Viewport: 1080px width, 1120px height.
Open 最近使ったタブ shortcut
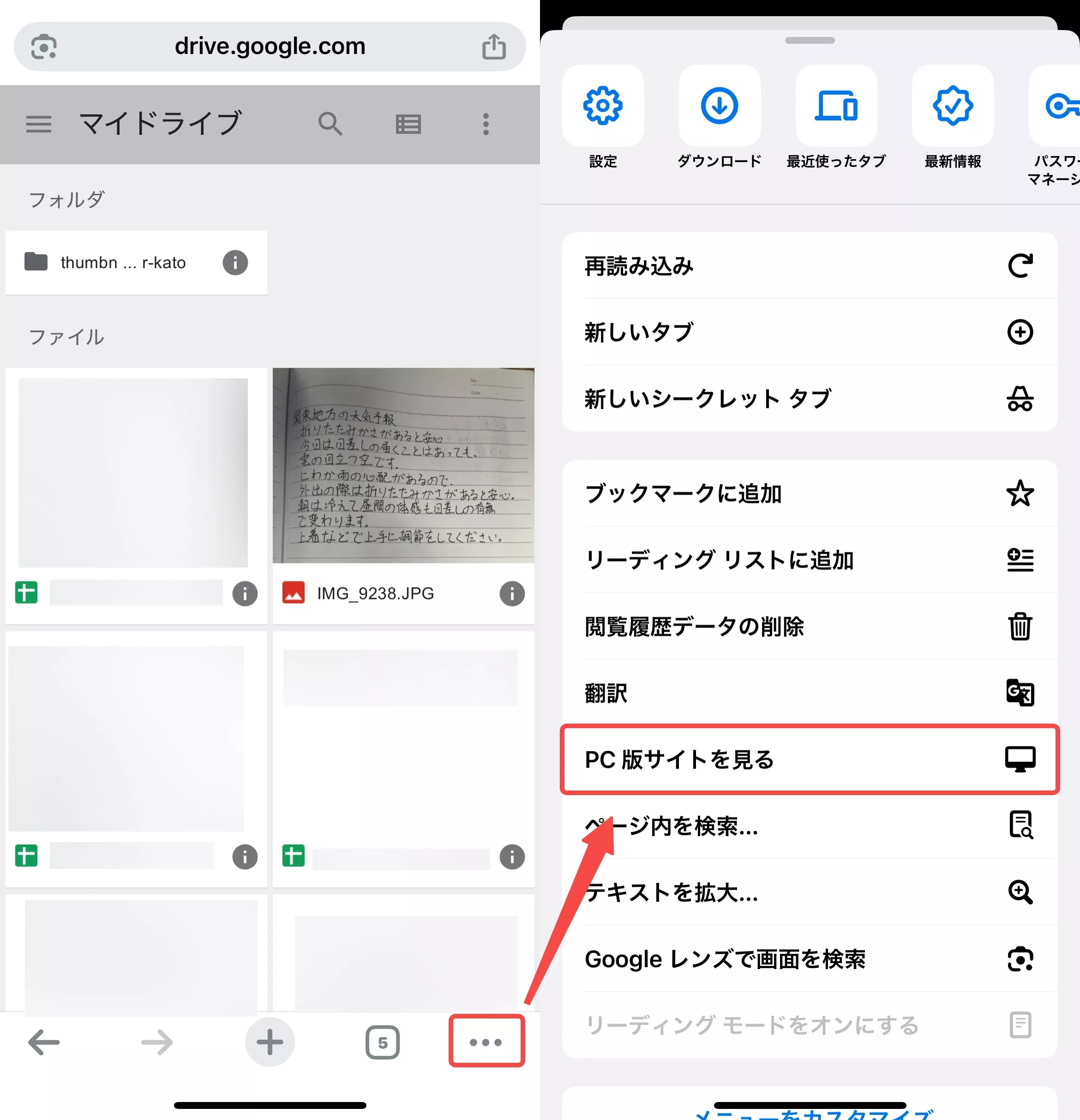pos(836,106)
